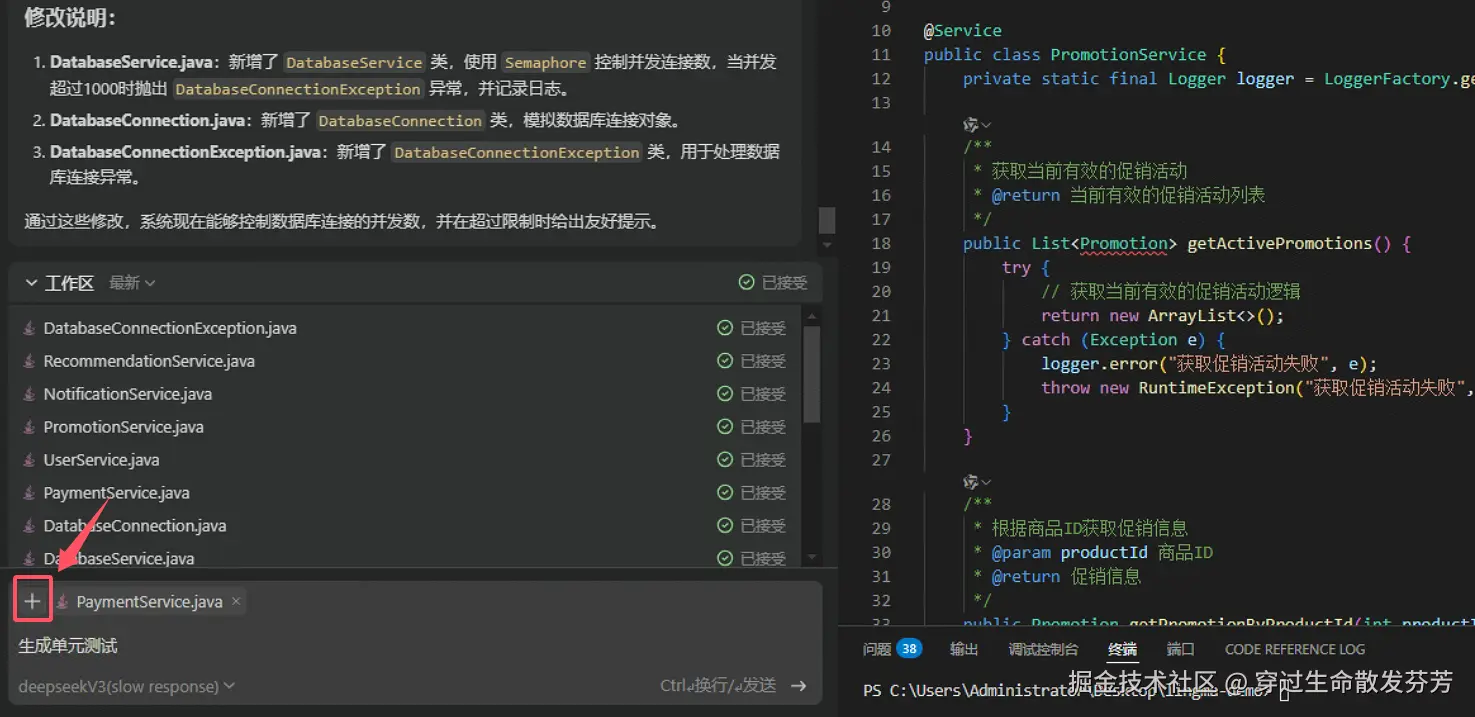This screenshot has height=717, width=1475.
Task: Switch to the 问题 panel tab
Action: (877, 649)
